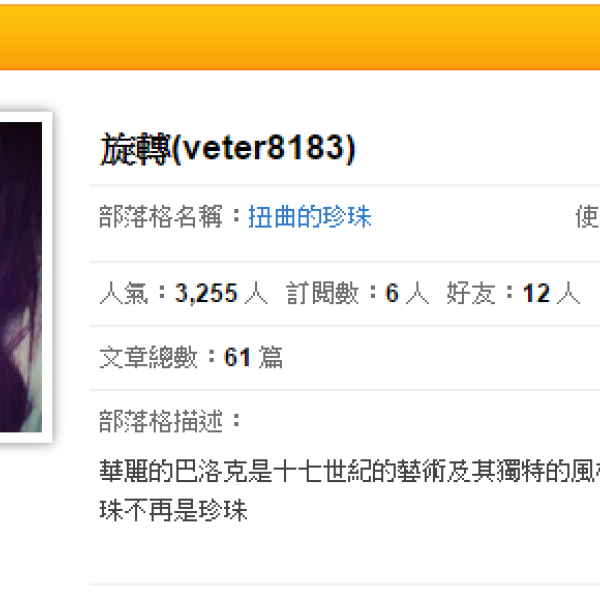Click the 篇 unit after 61

pyautogui.click(x=271, y=357)
